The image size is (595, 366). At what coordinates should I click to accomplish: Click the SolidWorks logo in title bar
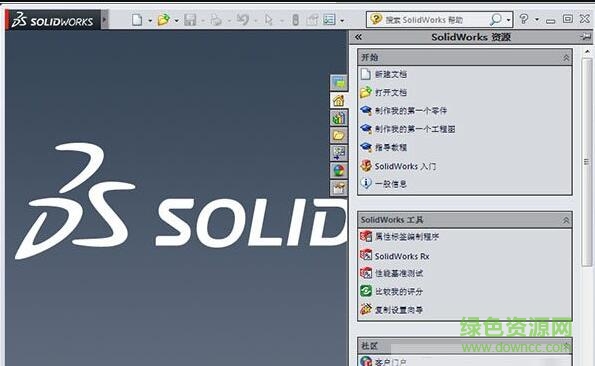point(52,20)
